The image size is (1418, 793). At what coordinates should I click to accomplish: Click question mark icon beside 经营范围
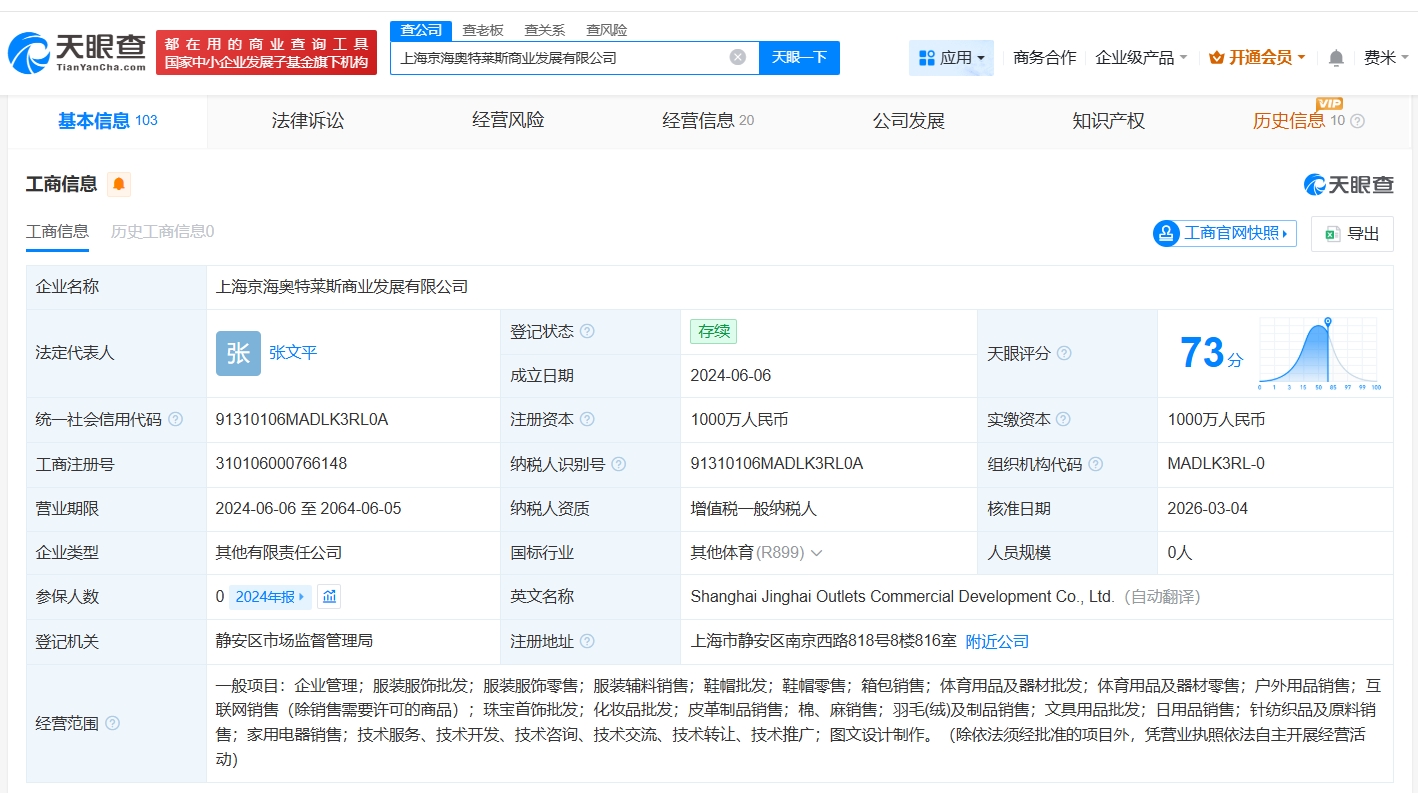pyautogui.click(x=112, y=723)
